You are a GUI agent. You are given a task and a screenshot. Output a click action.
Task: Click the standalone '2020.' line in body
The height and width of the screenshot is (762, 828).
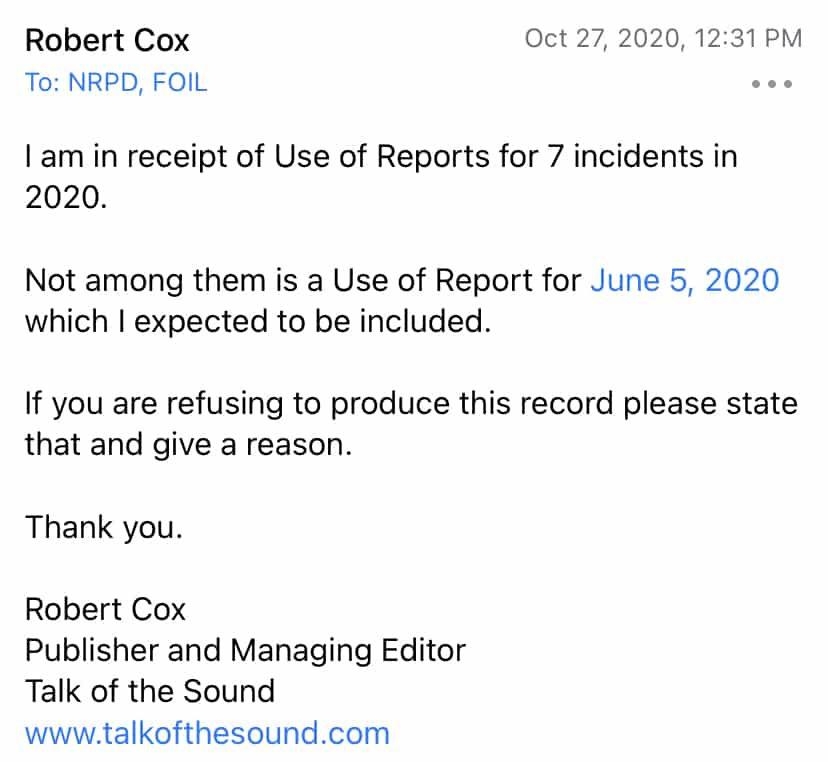pyautogui.click(x=64, y=197)
